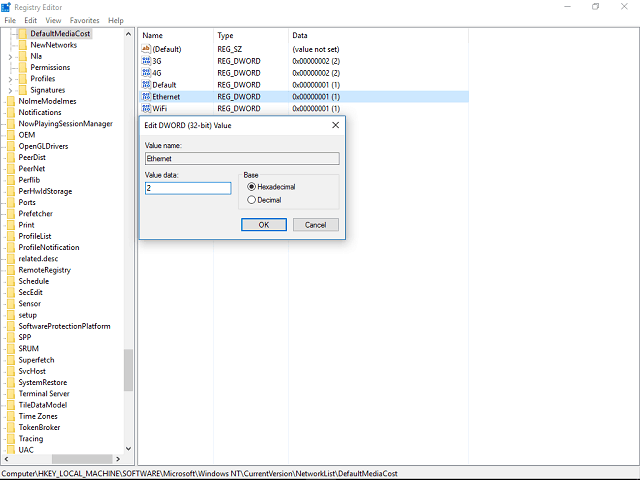Select the SystemRestore key
The image size is (640, 480).
pos(43,382)
